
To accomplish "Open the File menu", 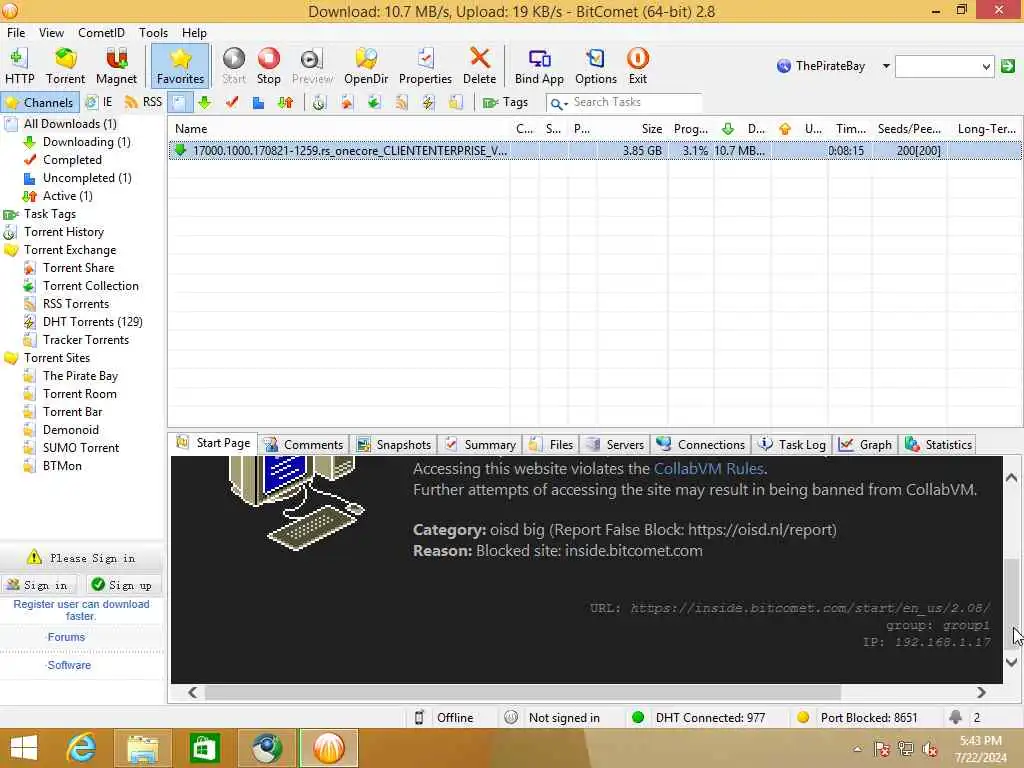I will point(16,33).
